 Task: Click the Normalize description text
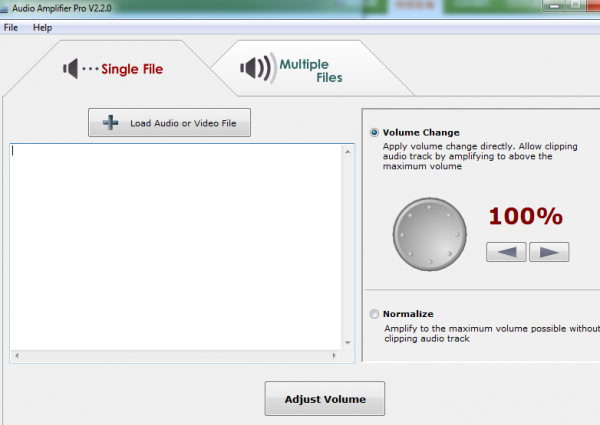coord(492,334)
